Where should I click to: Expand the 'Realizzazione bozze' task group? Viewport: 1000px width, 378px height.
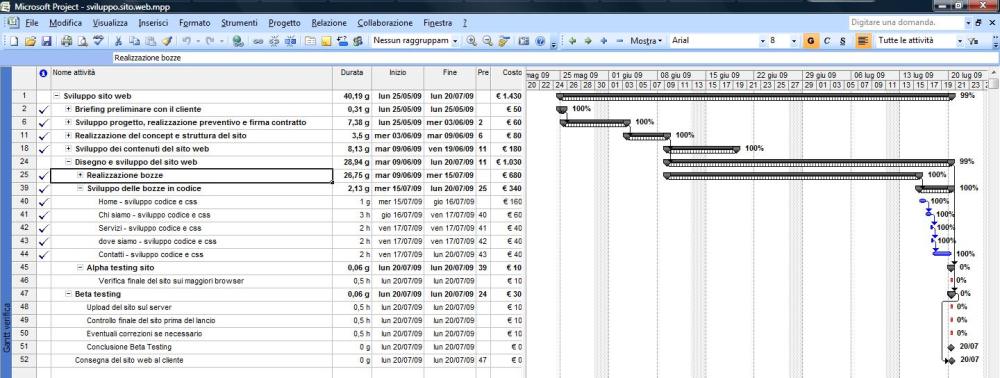tap(80, 175)
